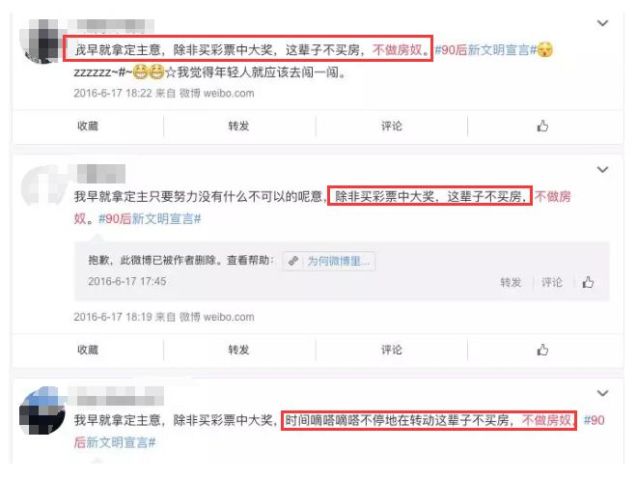Open the 2016-6-17 18:19 timestamp link

113,317
